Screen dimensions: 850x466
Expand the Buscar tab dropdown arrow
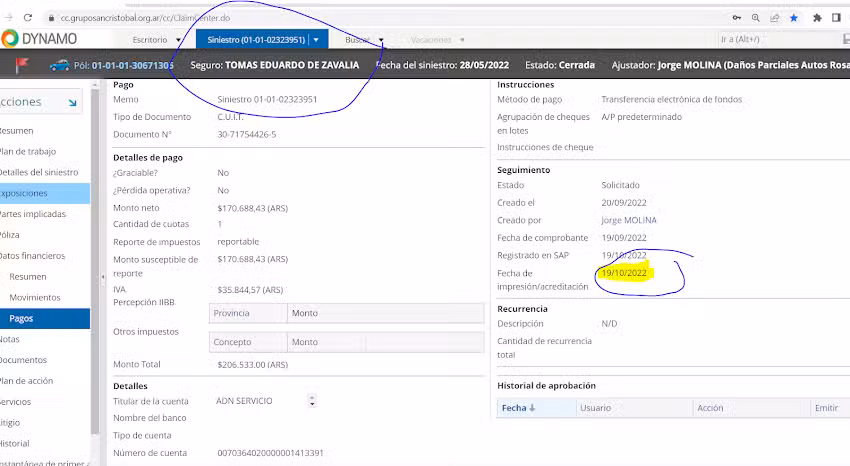(382, 40)
